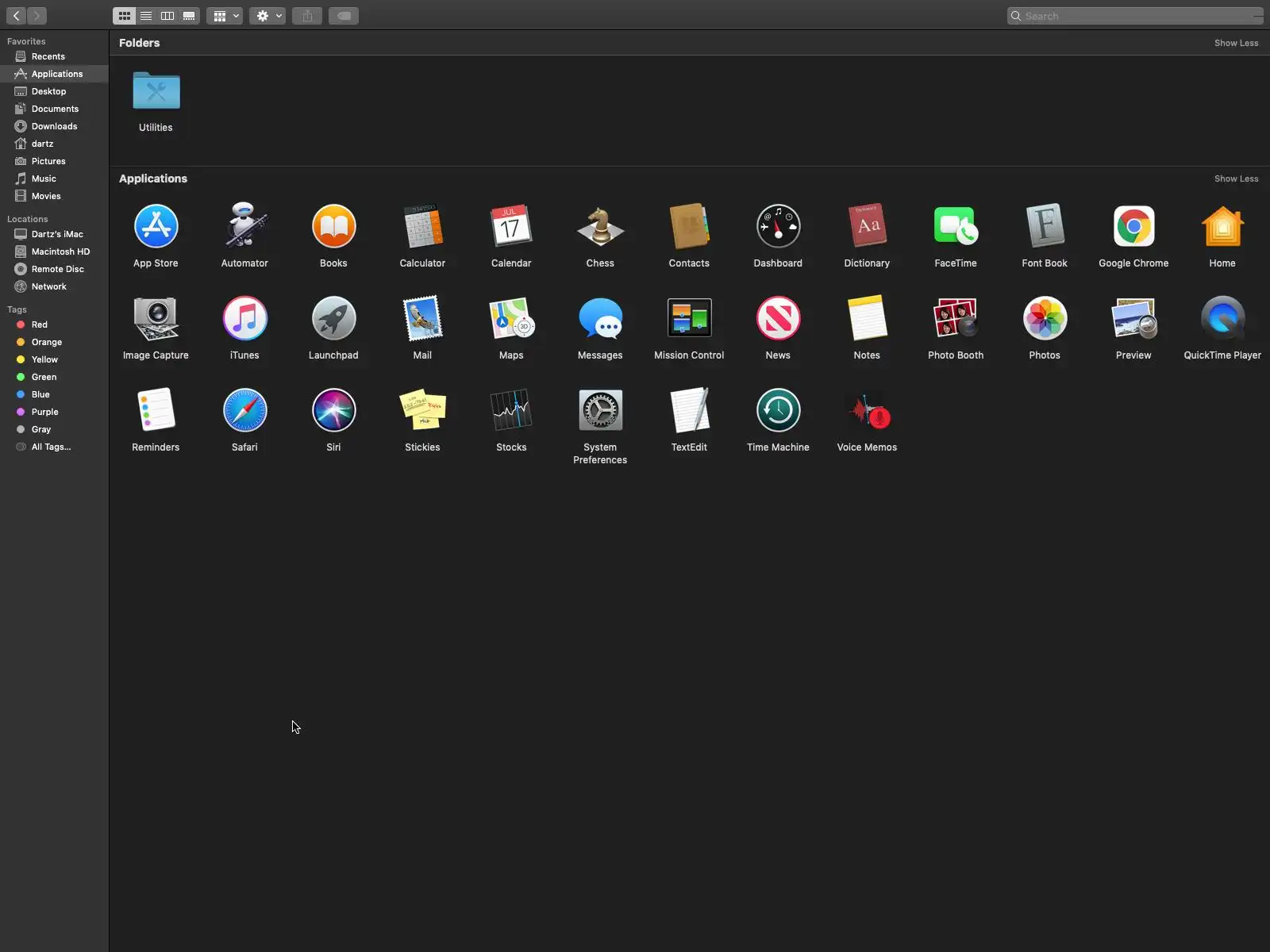
Task: Select the Google Chrome icon
Action: (1133, 227)
